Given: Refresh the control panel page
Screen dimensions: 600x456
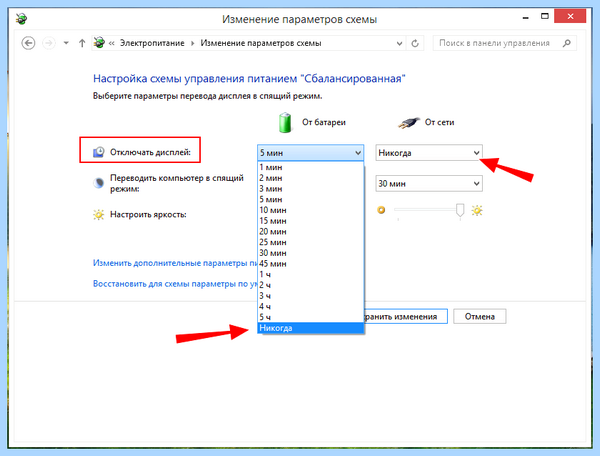Looking at the screenshot, I should (x=415, y=43).
